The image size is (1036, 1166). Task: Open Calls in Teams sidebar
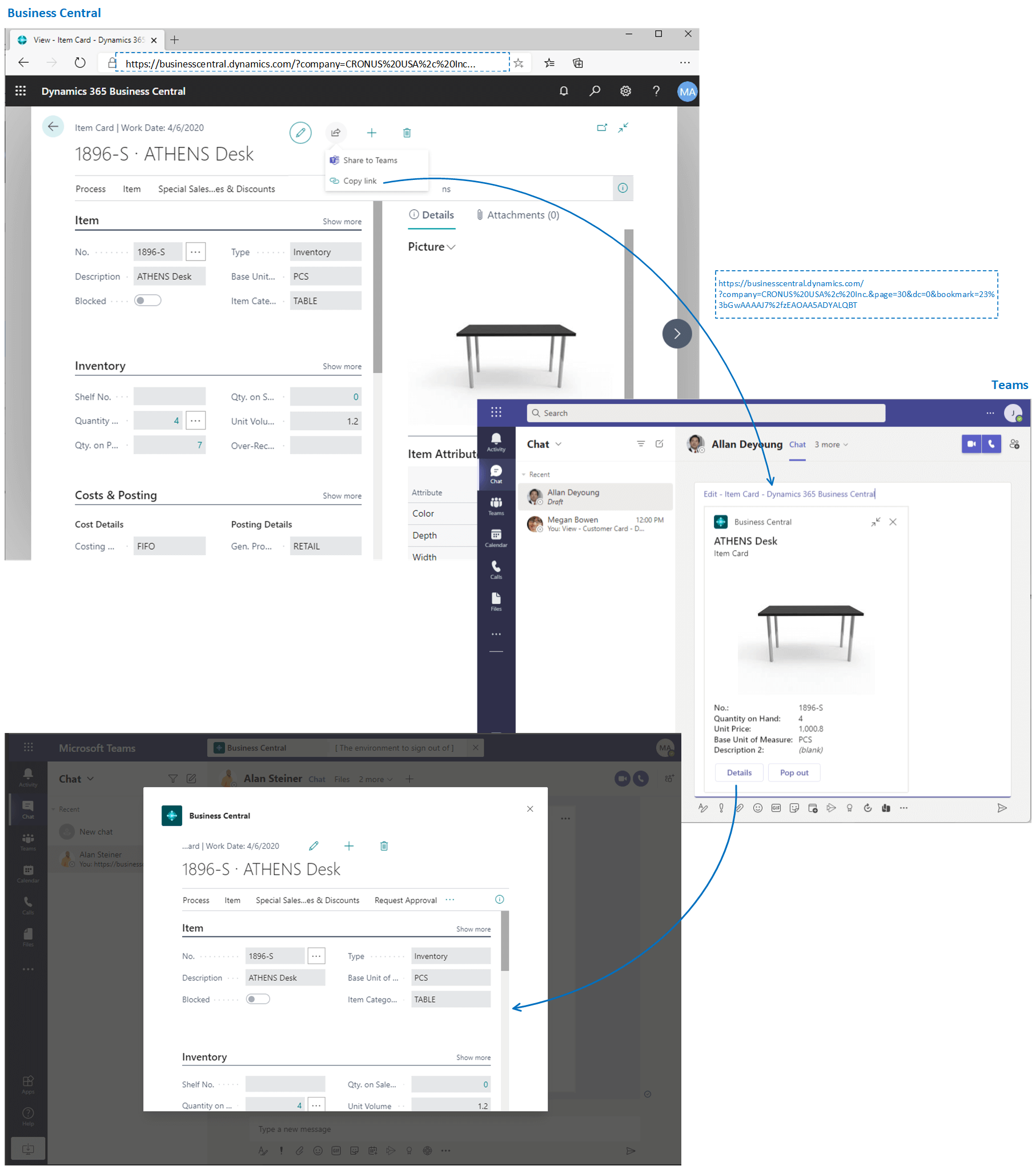[x=496, y=570]
